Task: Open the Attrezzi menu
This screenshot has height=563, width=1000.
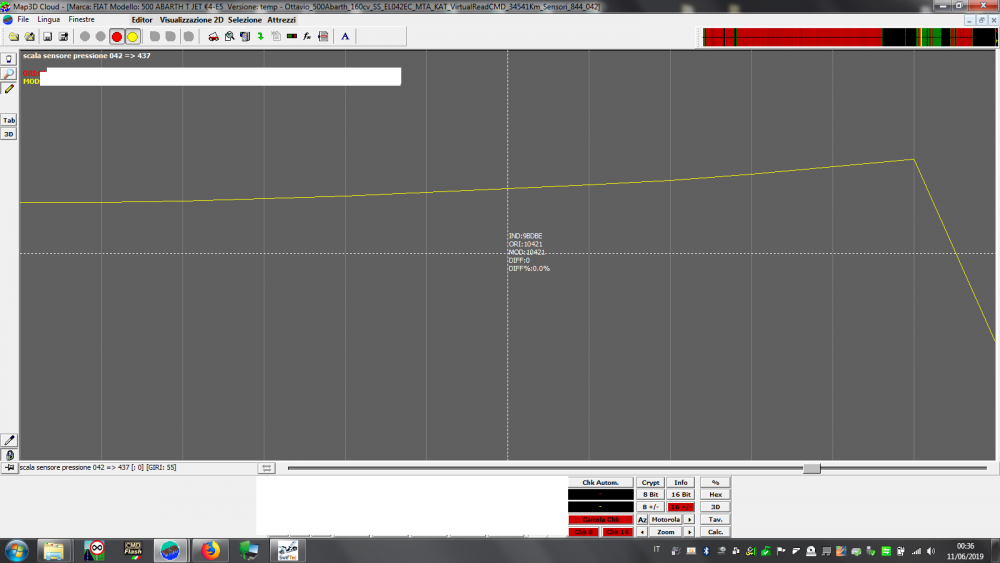Action: click(x=281, y=20)
